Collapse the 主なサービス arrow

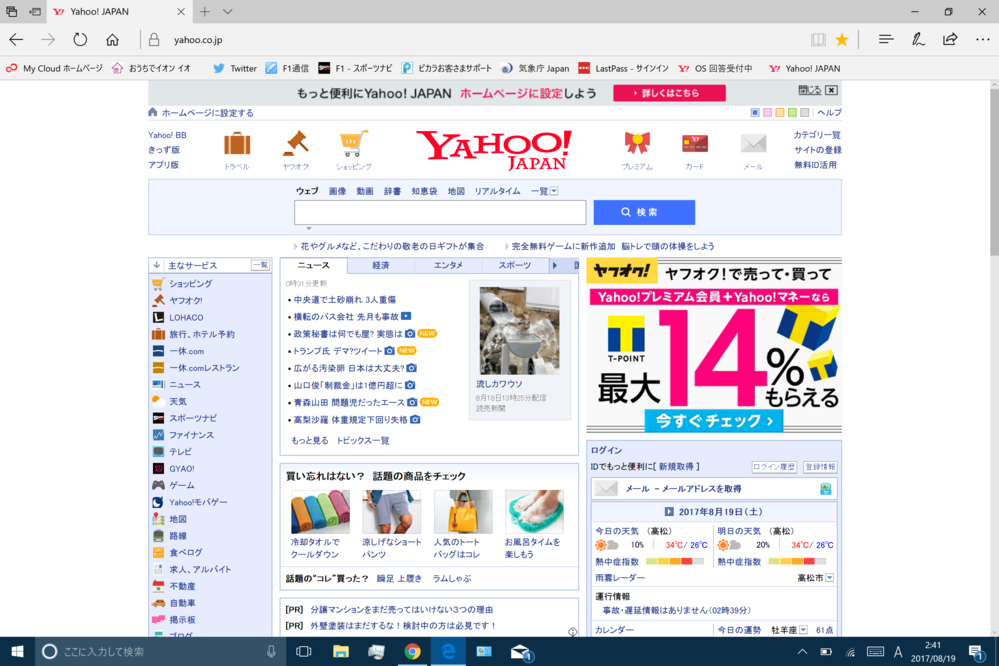[x=157, y=265]
